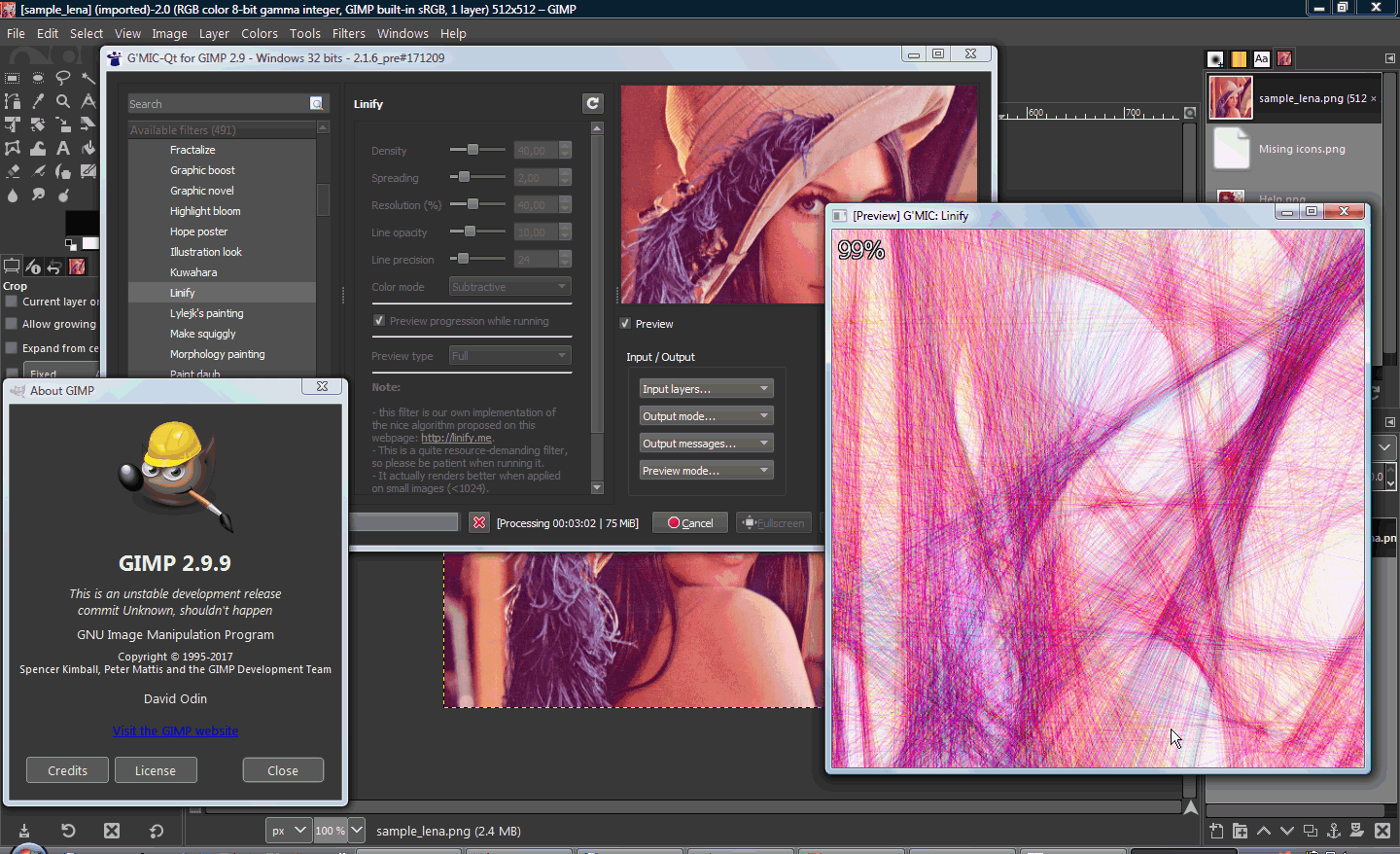1400x854 pixels.
Task: Select the Fuzzy Select magic wand tool
Action: 88,78
